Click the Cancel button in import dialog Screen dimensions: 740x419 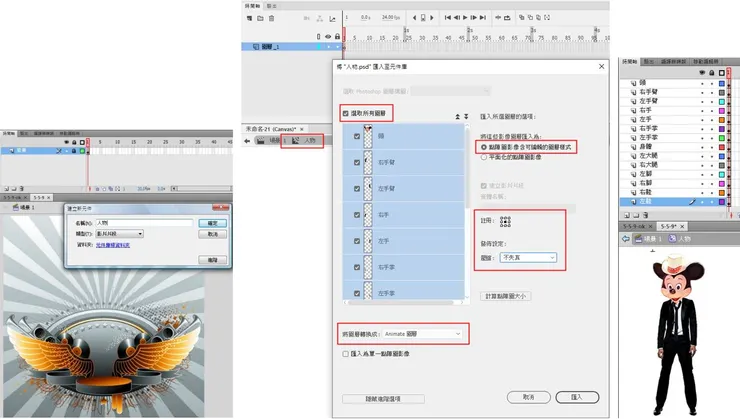click(x=529, y=397)
